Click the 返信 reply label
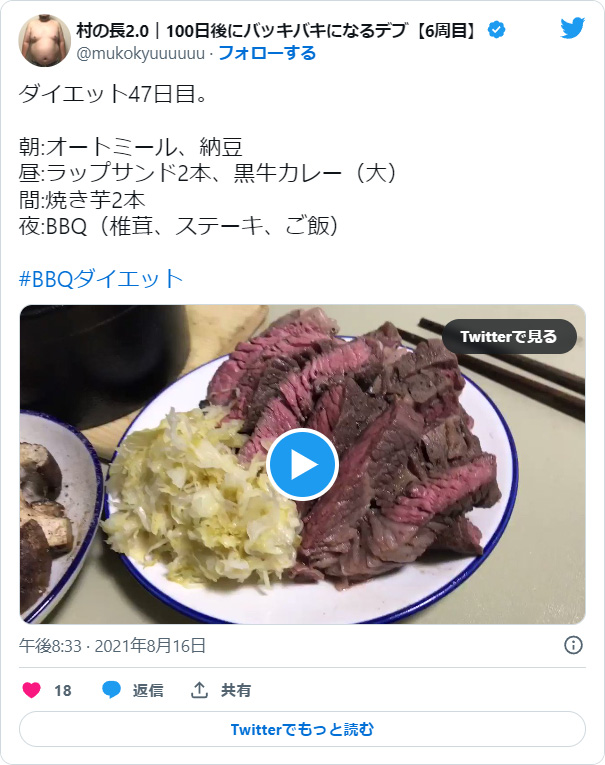605x765 pixels. click(x=148, y=690)
